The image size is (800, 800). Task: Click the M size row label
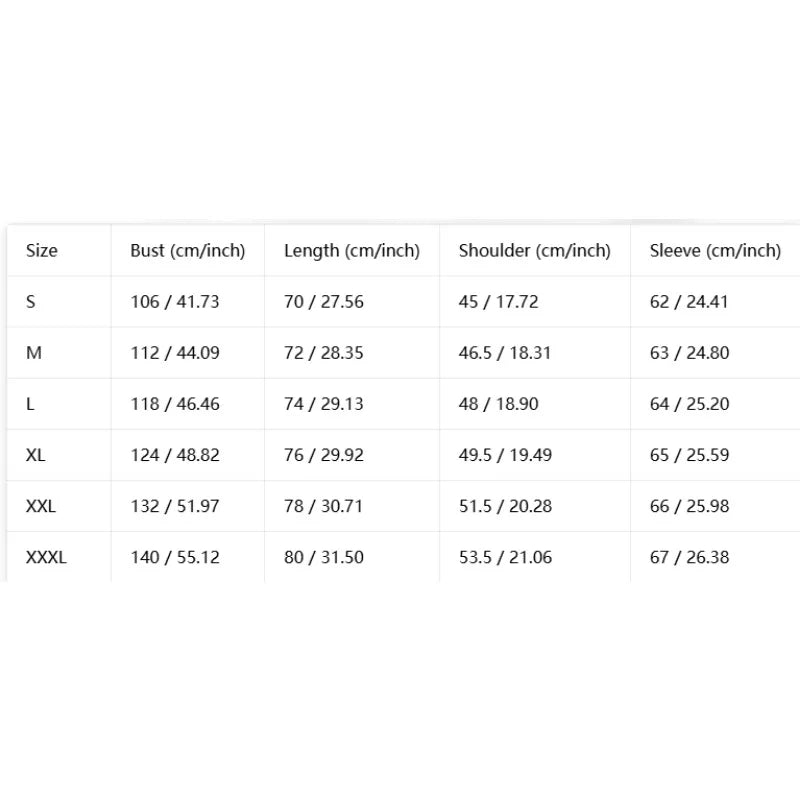pos(34,353)
